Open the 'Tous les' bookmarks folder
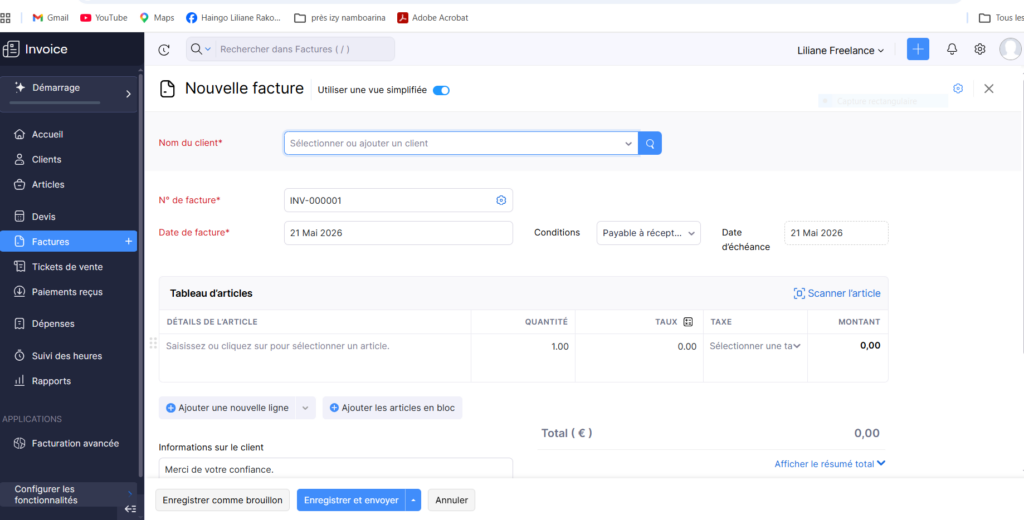This screenshot has width=1024, height=520. pyautogui.click(x=1001, y=18)
